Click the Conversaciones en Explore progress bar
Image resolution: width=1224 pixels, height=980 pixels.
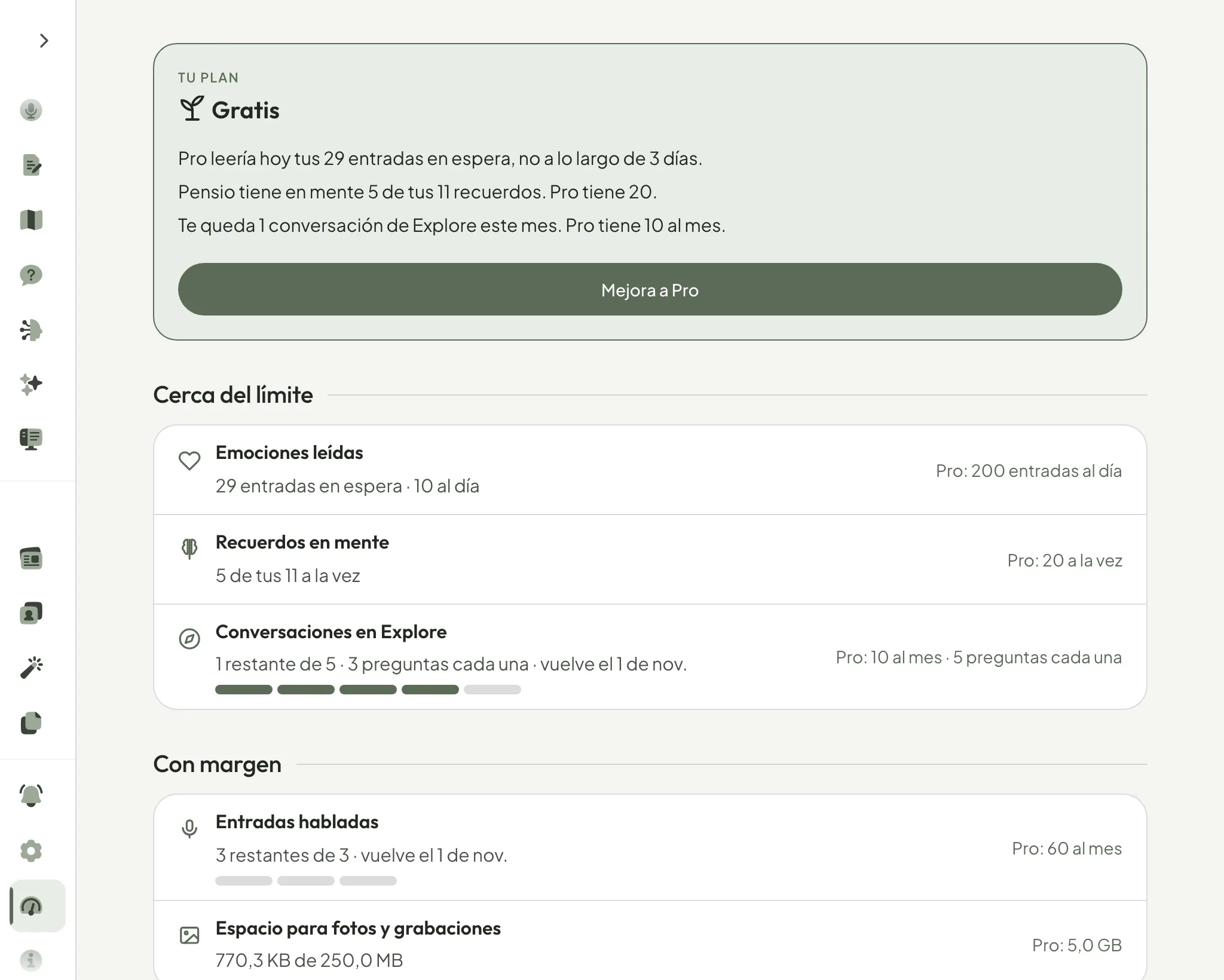368,690
